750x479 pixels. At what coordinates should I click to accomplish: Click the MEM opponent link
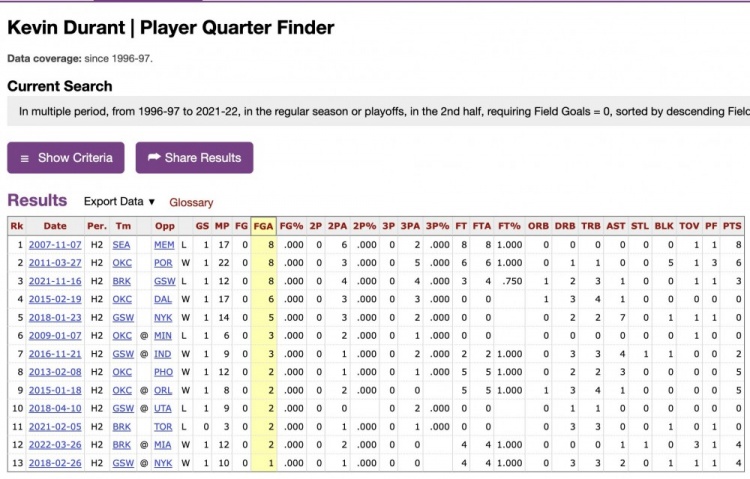click(x=164, y=245)
